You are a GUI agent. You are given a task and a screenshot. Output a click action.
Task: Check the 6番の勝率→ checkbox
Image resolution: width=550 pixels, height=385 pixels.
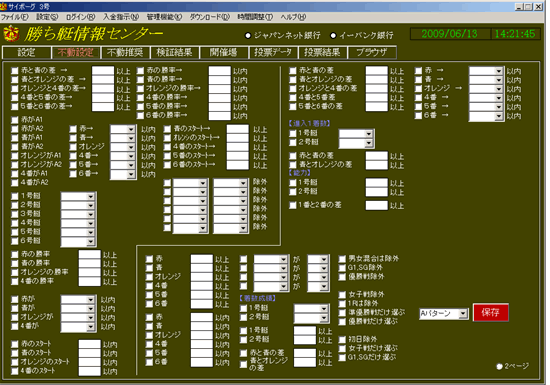tap(141, 115)
